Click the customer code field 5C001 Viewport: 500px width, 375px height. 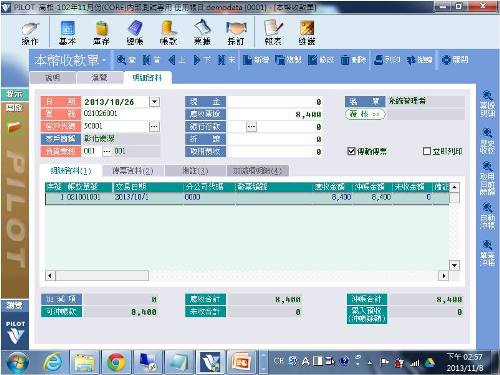tap(115, 126)
